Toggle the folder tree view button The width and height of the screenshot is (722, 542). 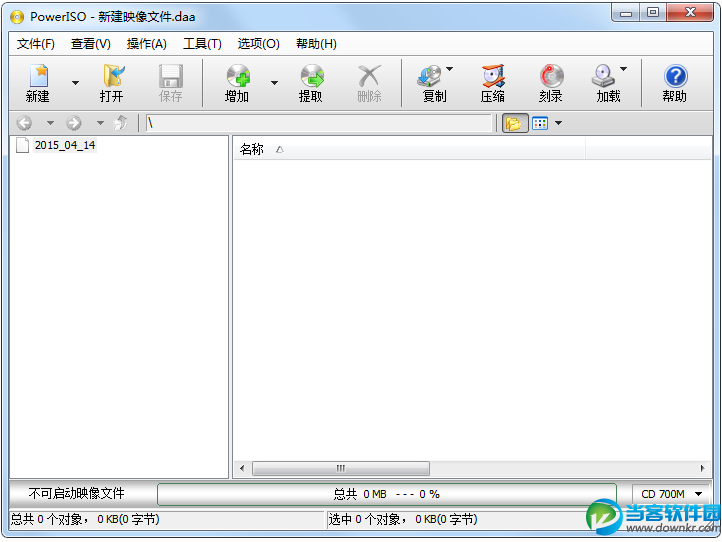click(x=514, y=123)
